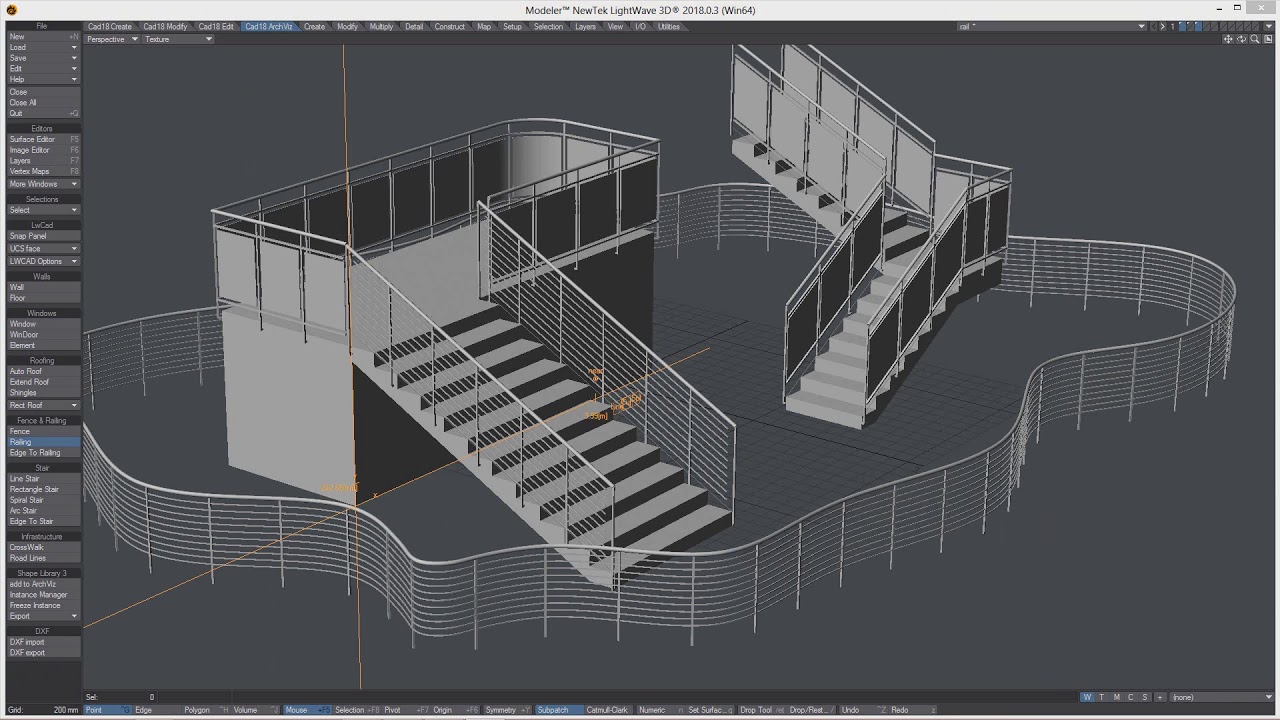Switch to the Cad18 Create tab
This screenshot has width=1280, height=720.
[109, 27]
